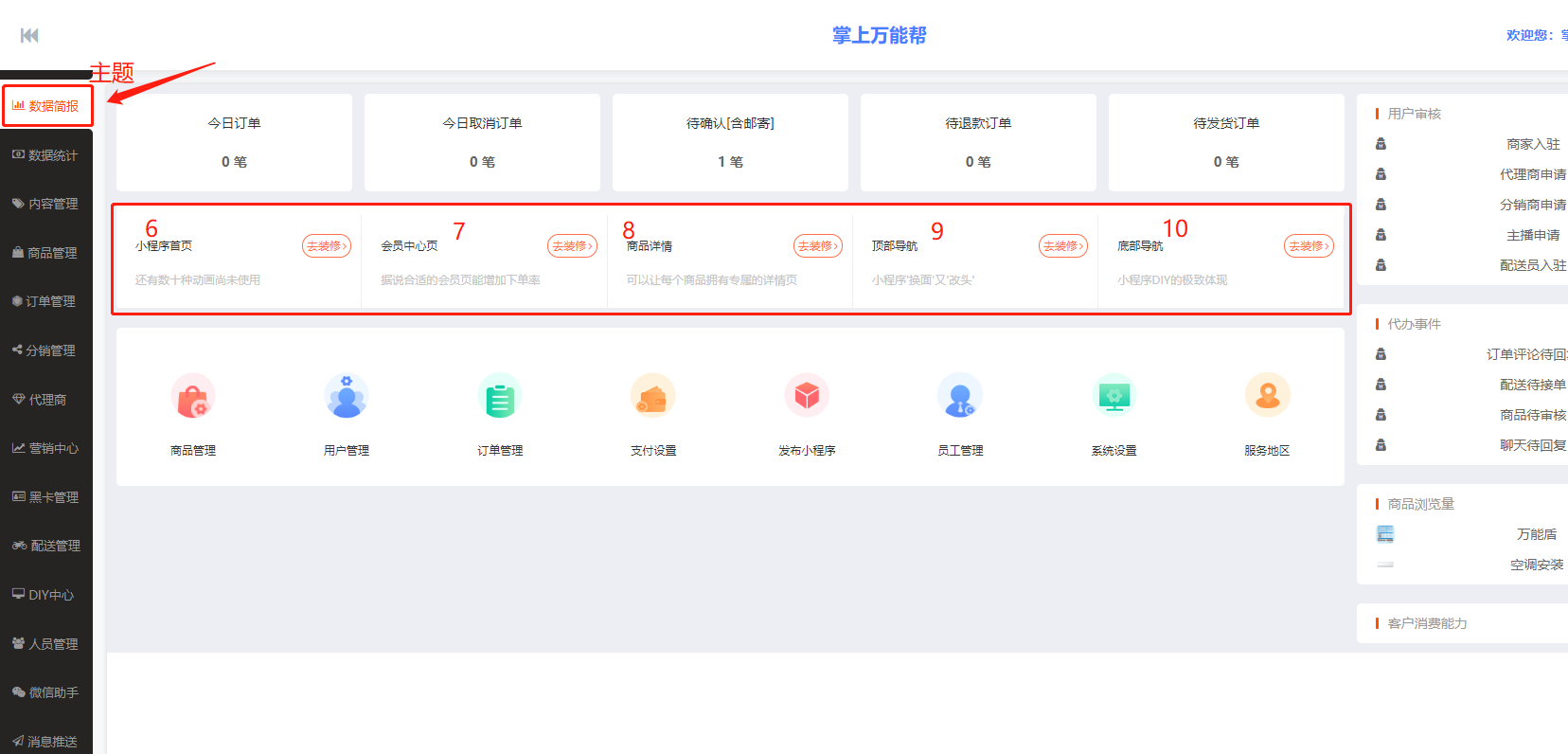1568x754 pixels.
Task: Open 配送待接单 under 代办事件
Action: tap(1532, 385)
